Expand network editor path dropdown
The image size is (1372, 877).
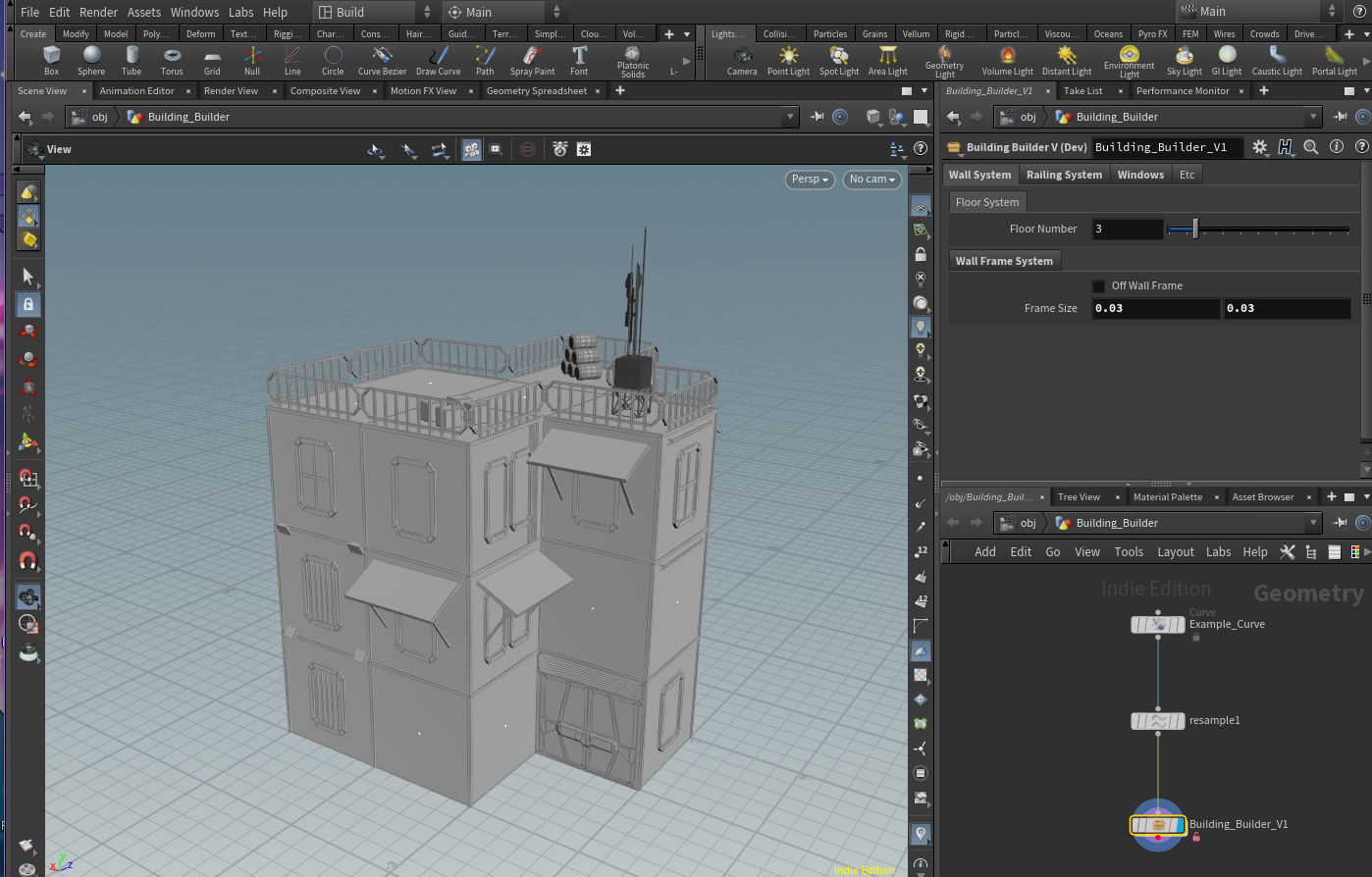click(x=1313, y=523)
